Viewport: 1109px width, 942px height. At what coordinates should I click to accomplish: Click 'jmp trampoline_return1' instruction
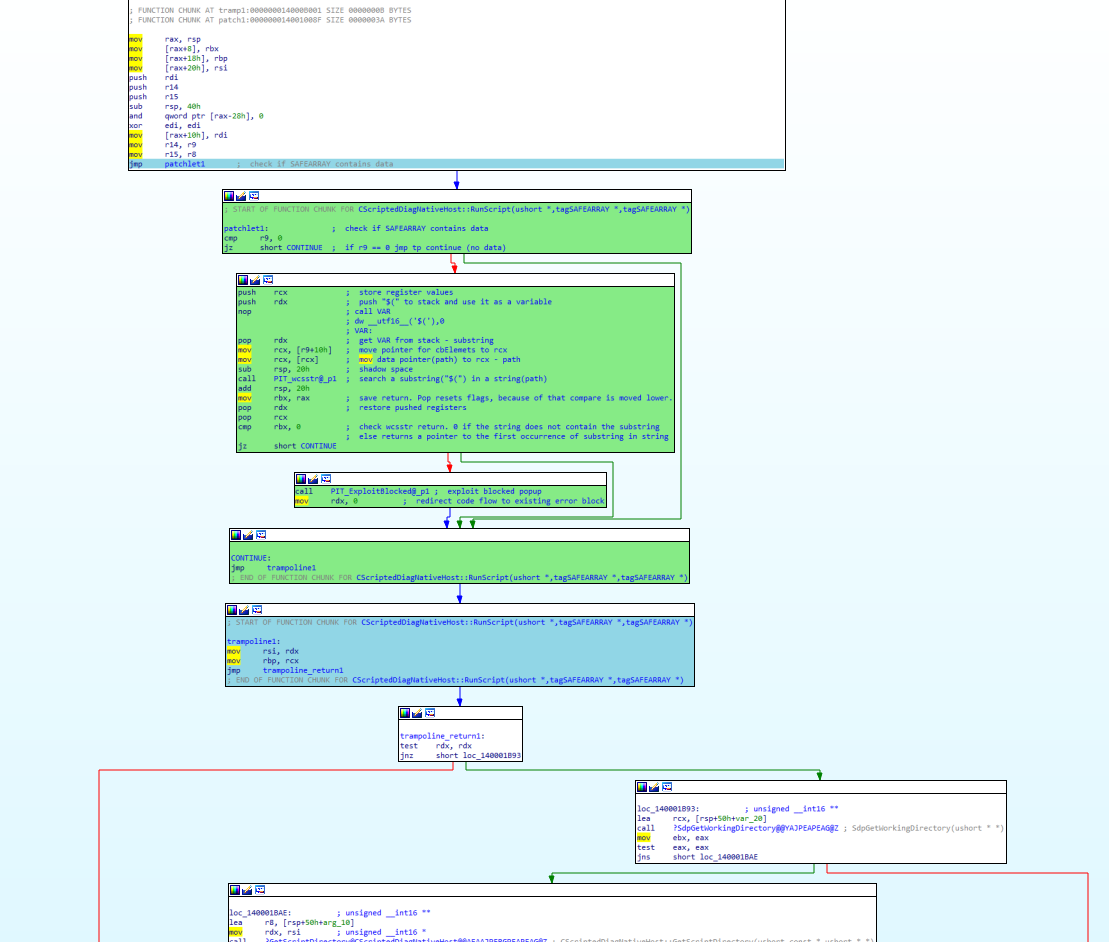click(x=285, y=670)
